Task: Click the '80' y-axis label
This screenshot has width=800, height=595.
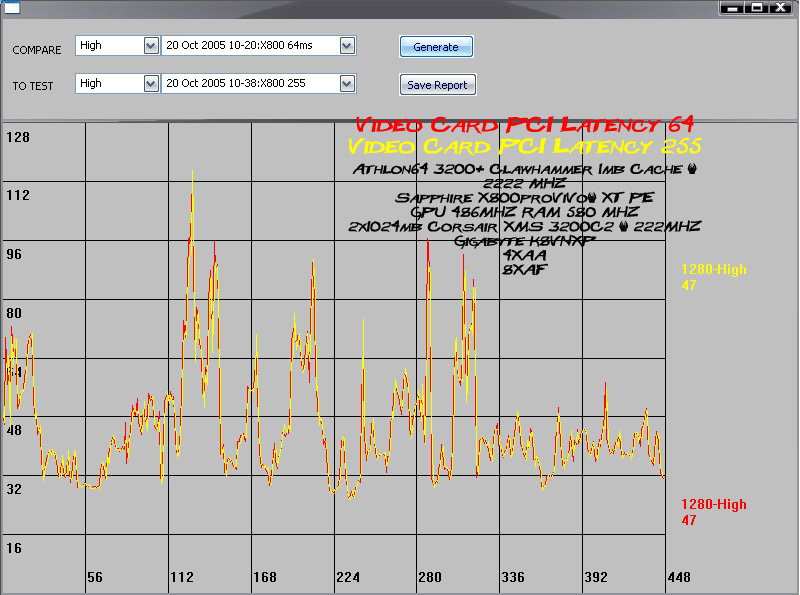Action: (14, 313)
